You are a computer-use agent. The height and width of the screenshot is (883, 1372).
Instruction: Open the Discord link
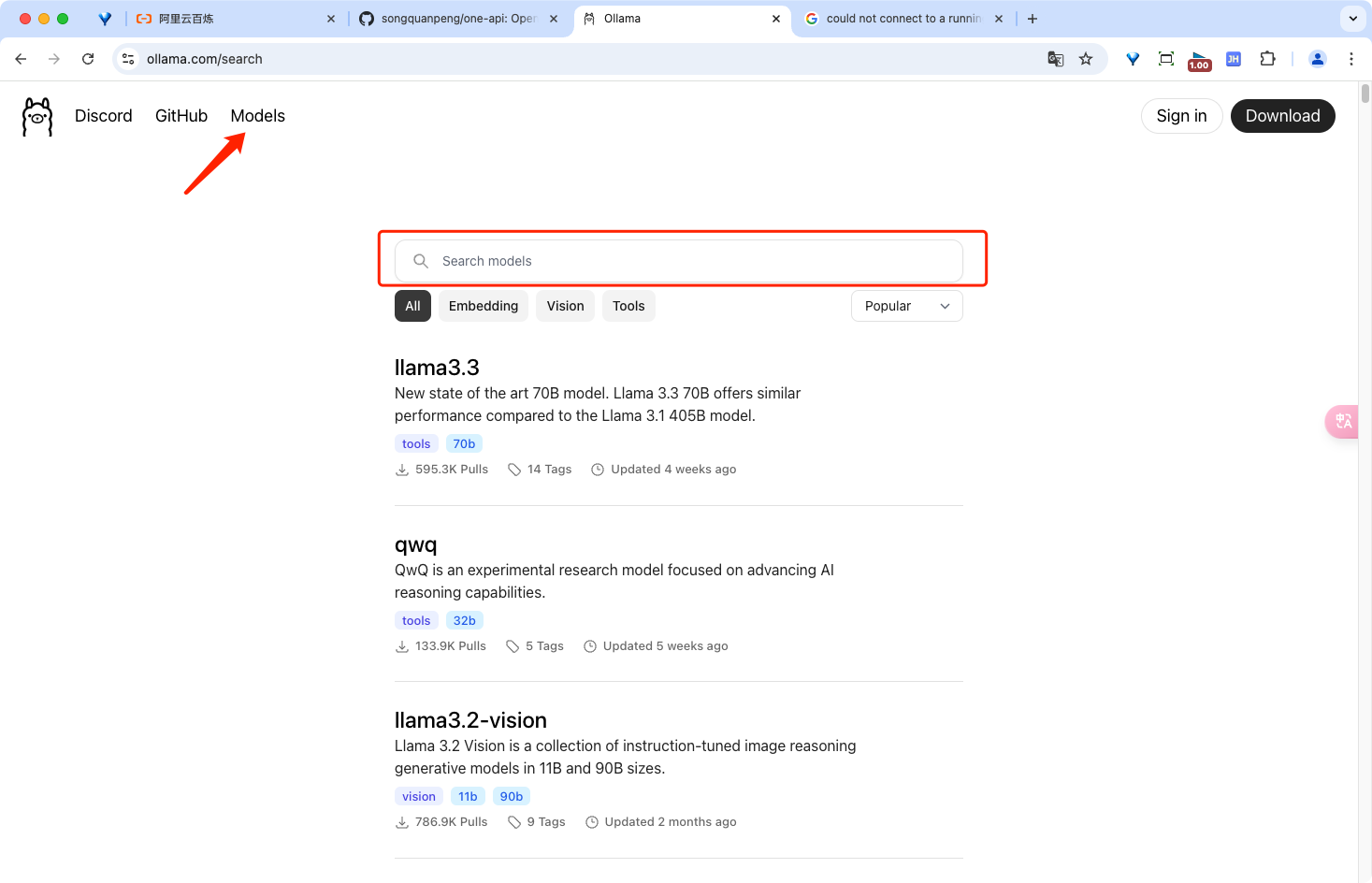(104, 116)
